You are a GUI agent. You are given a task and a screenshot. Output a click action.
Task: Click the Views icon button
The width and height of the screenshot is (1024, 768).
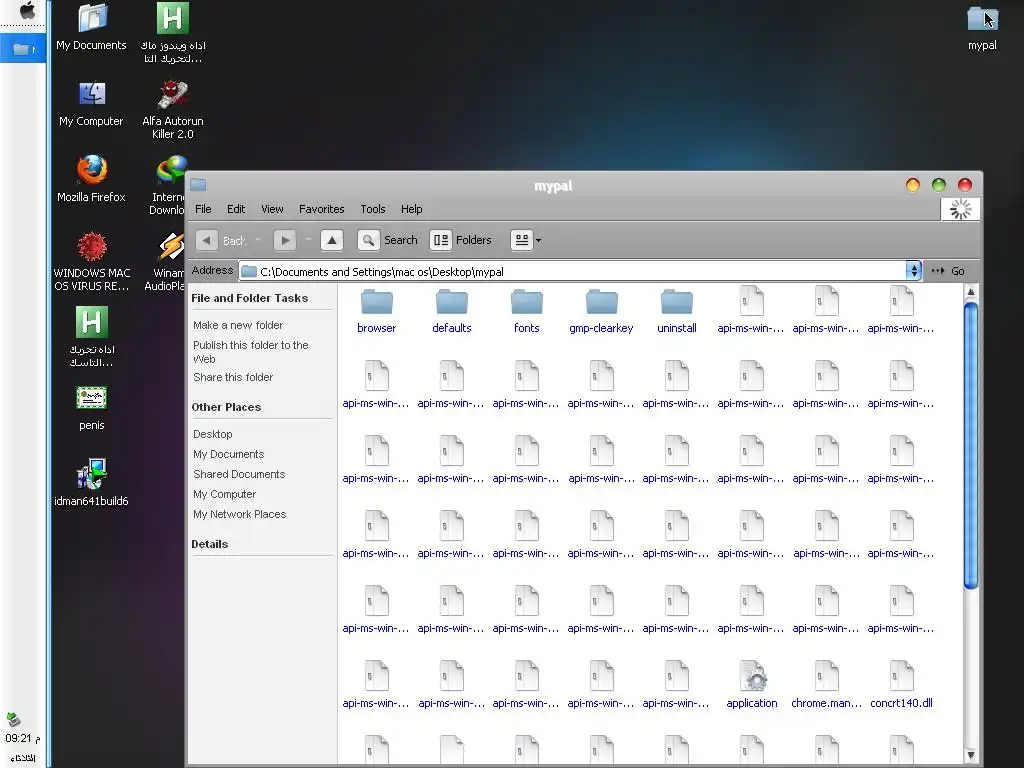(x=522, y=240)
